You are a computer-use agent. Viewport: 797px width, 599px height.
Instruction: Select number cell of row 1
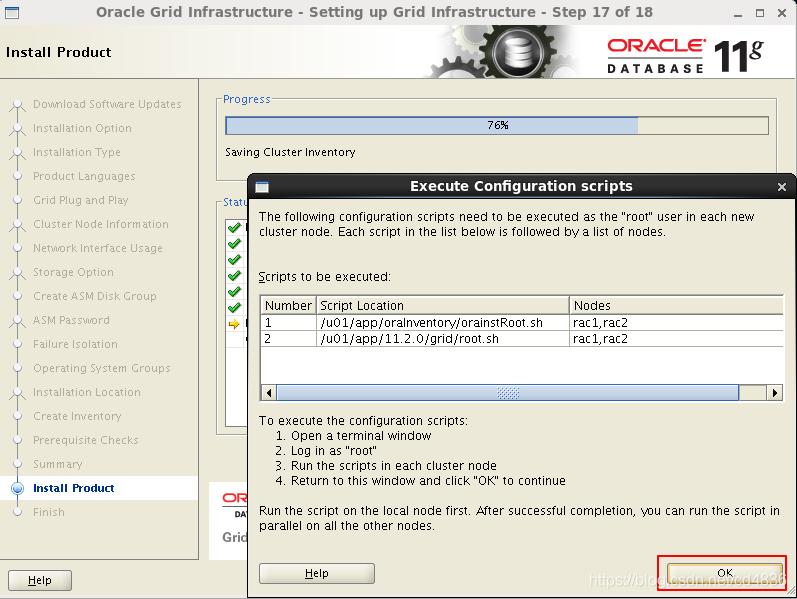[x=288, y=322]
